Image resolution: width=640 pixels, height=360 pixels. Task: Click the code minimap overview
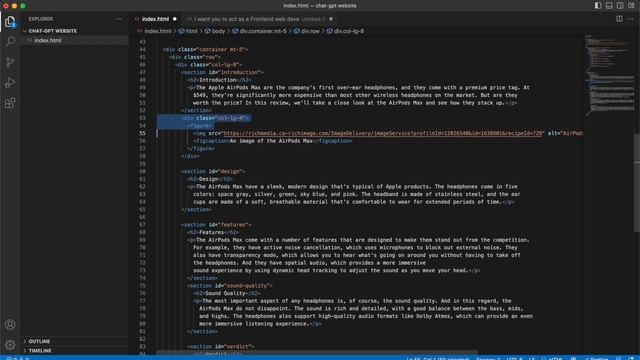pyautogui.click(x=609, y=76)
